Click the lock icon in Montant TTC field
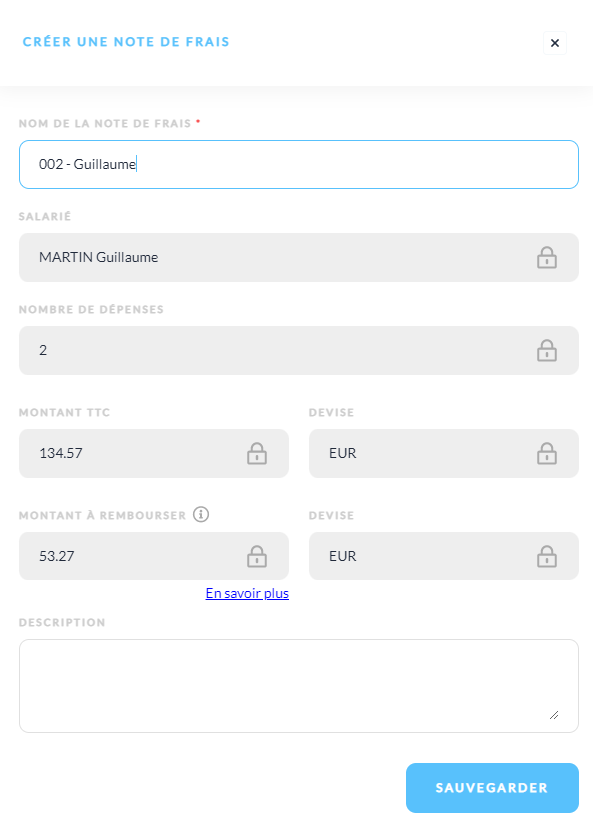 pyautogui.click(x=257, y=453)
